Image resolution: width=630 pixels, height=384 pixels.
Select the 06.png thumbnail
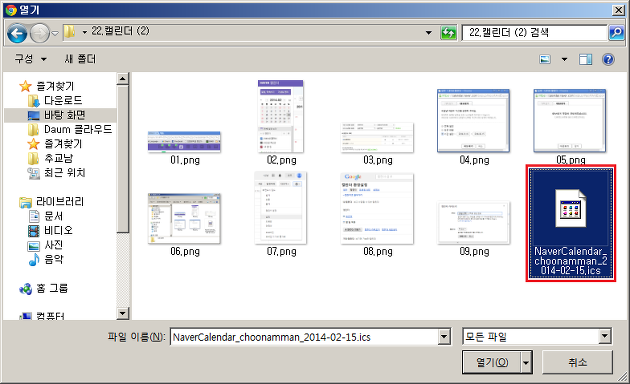point(184,219)
